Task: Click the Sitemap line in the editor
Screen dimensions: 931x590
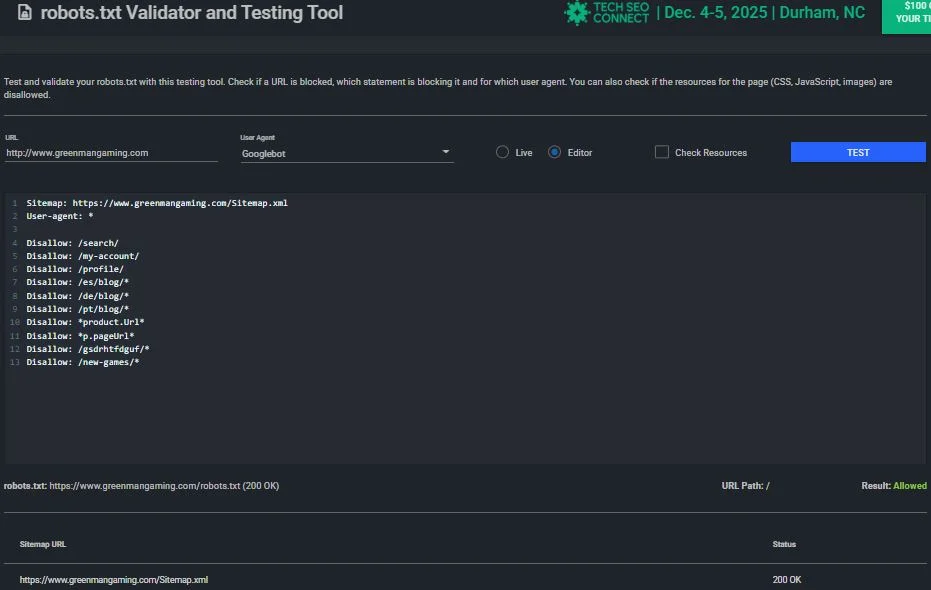Action: 157,203
